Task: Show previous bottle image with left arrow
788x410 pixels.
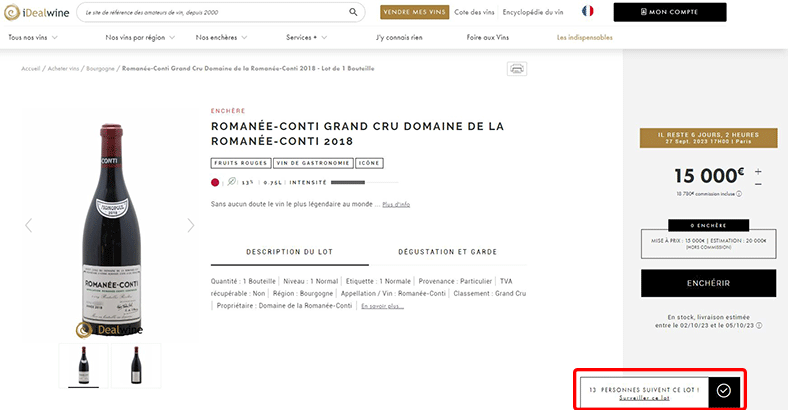Action: pos(29,225)
